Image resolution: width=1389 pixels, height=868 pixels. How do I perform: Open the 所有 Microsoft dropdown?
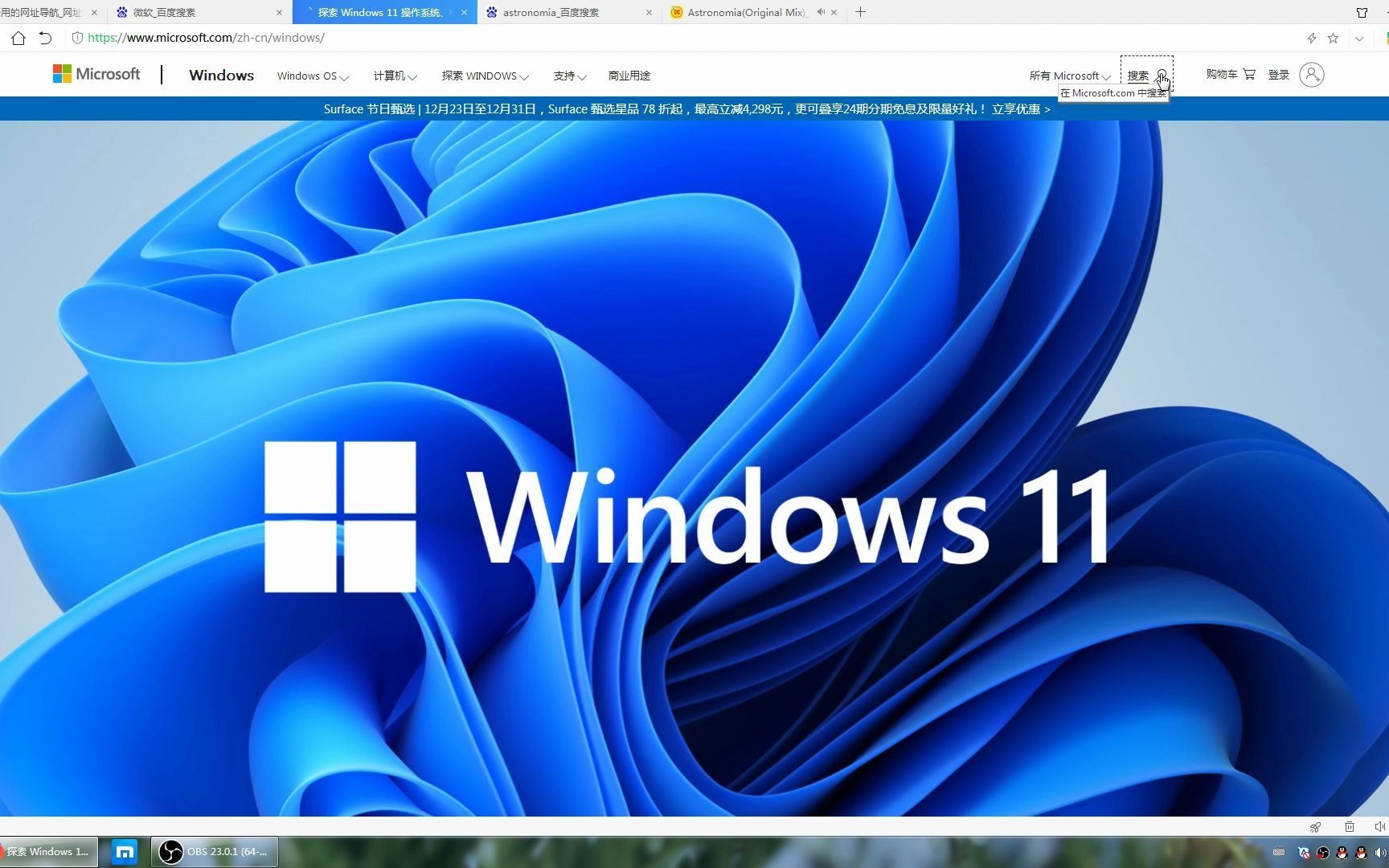pyautogui.click(x=1069, y=75)
